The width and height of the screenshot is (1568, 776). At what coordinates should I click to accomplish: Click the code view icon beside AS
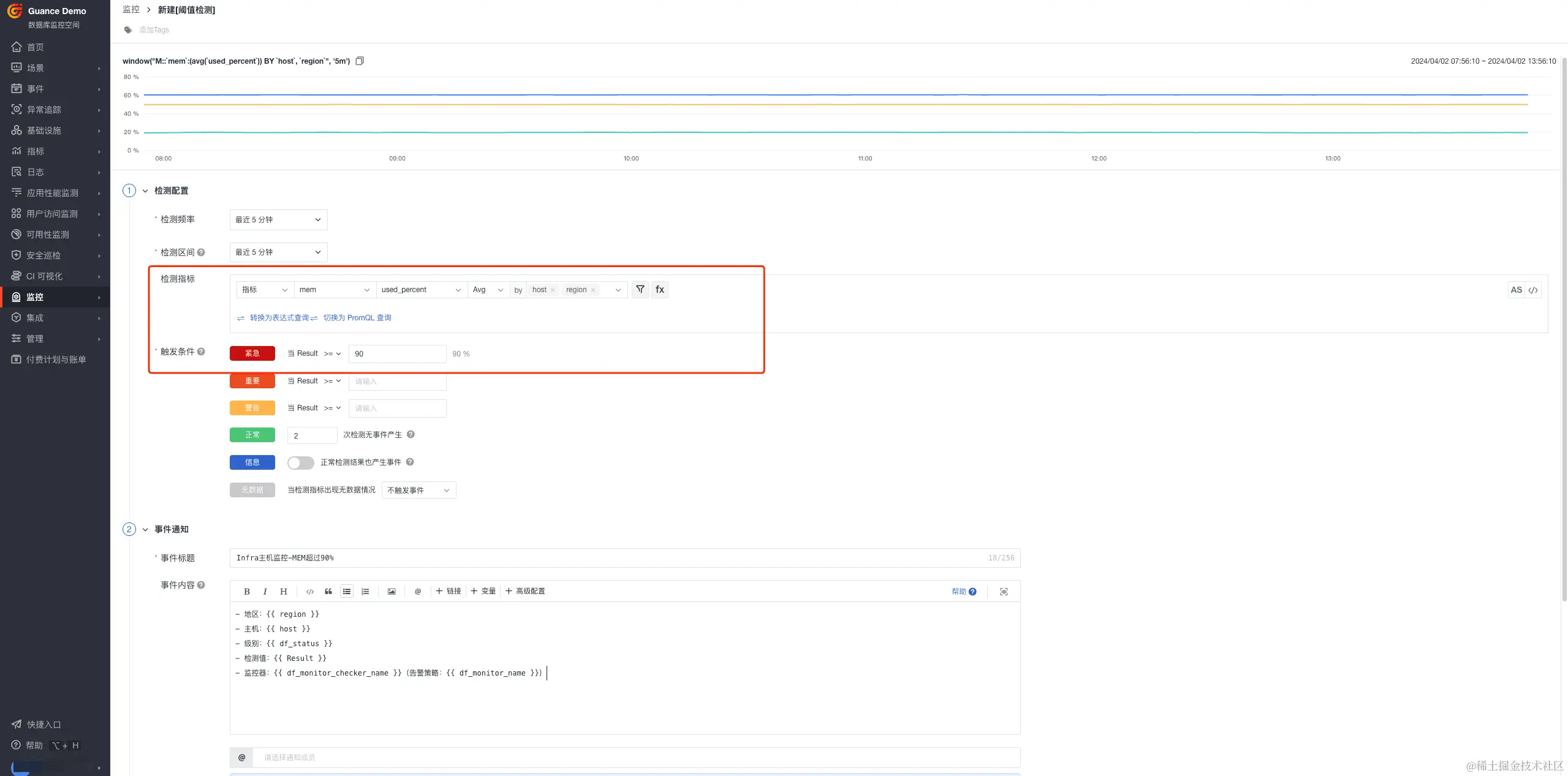click(x=1532, y=290)
